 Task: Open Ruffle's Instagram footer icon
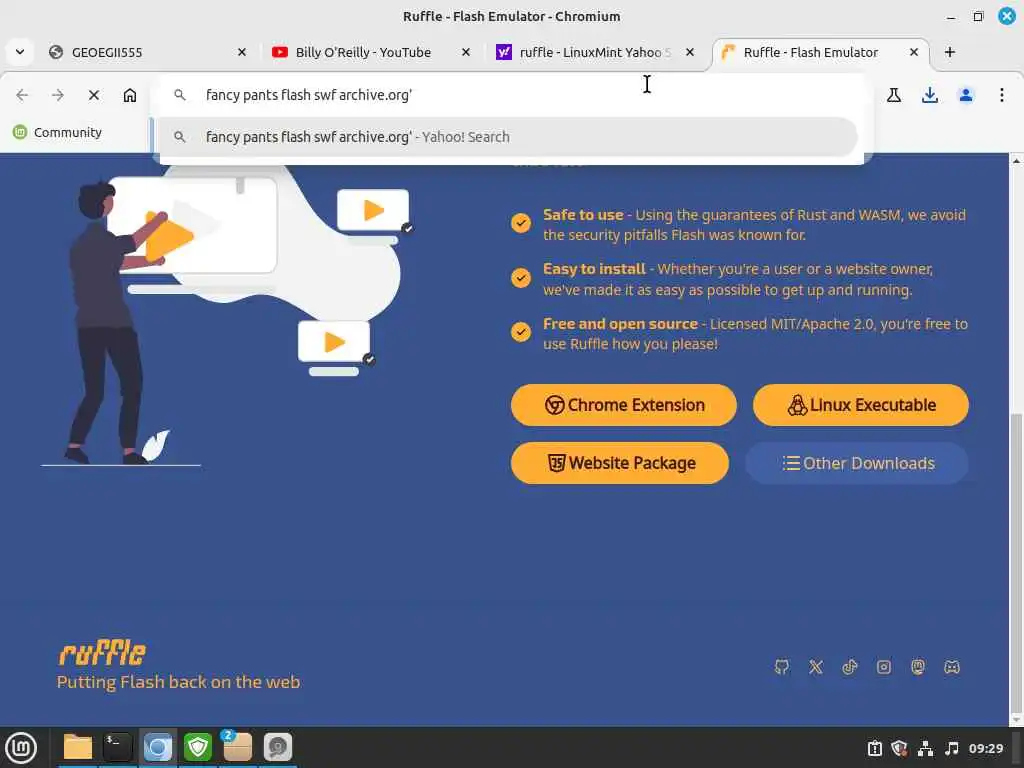pos(884,667)
